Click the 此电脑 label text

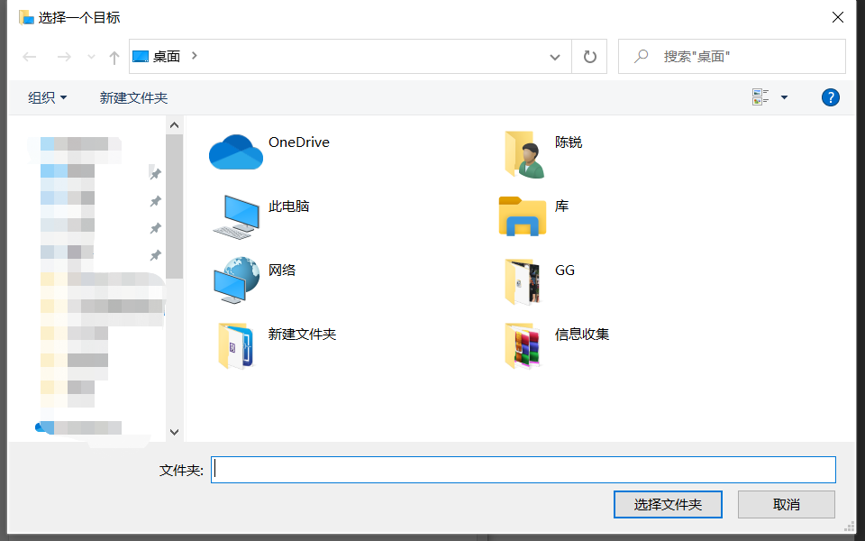289,206
